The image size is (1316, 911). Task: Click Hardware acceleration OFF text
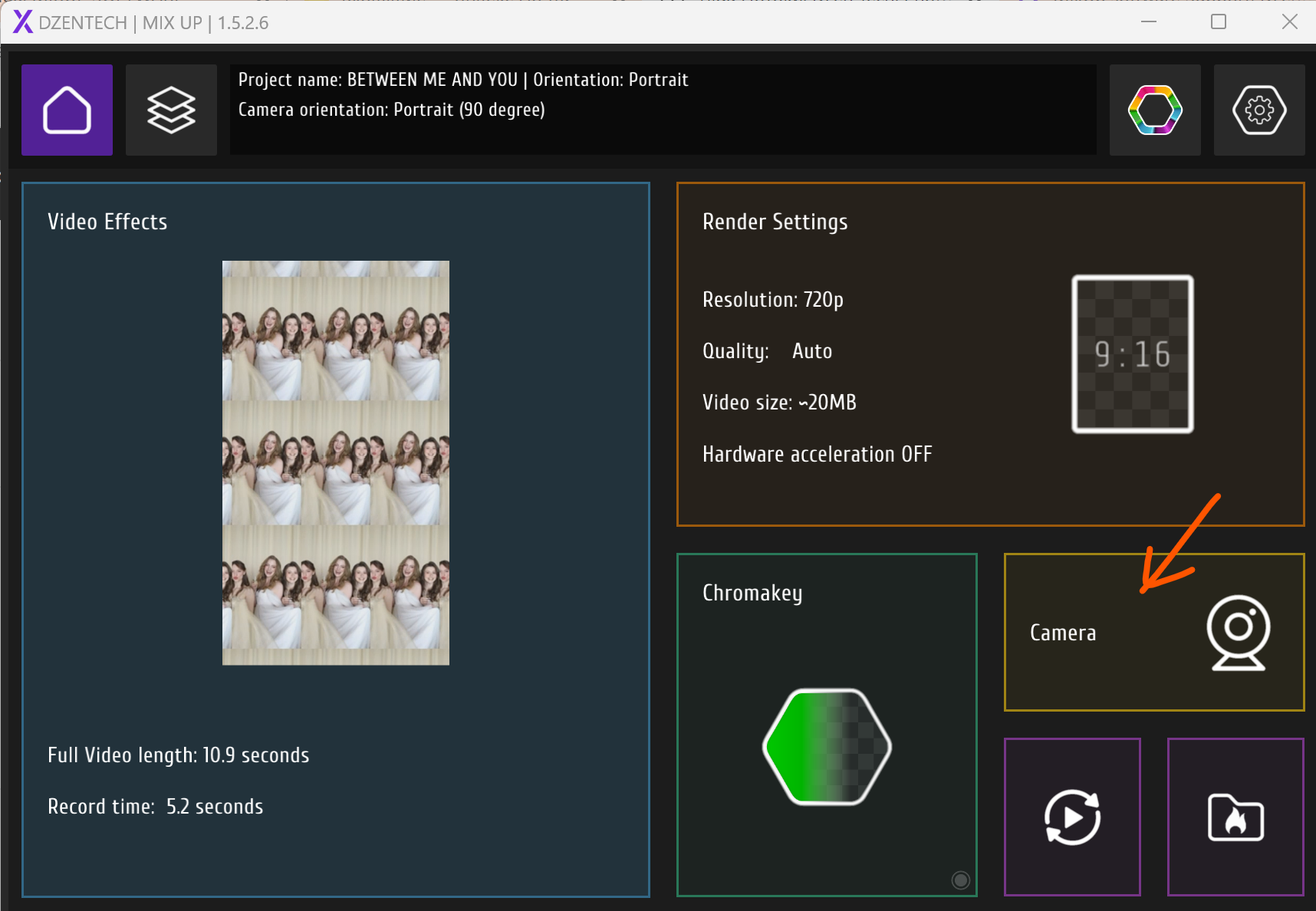pyautogui.click(x=818, y=454)
